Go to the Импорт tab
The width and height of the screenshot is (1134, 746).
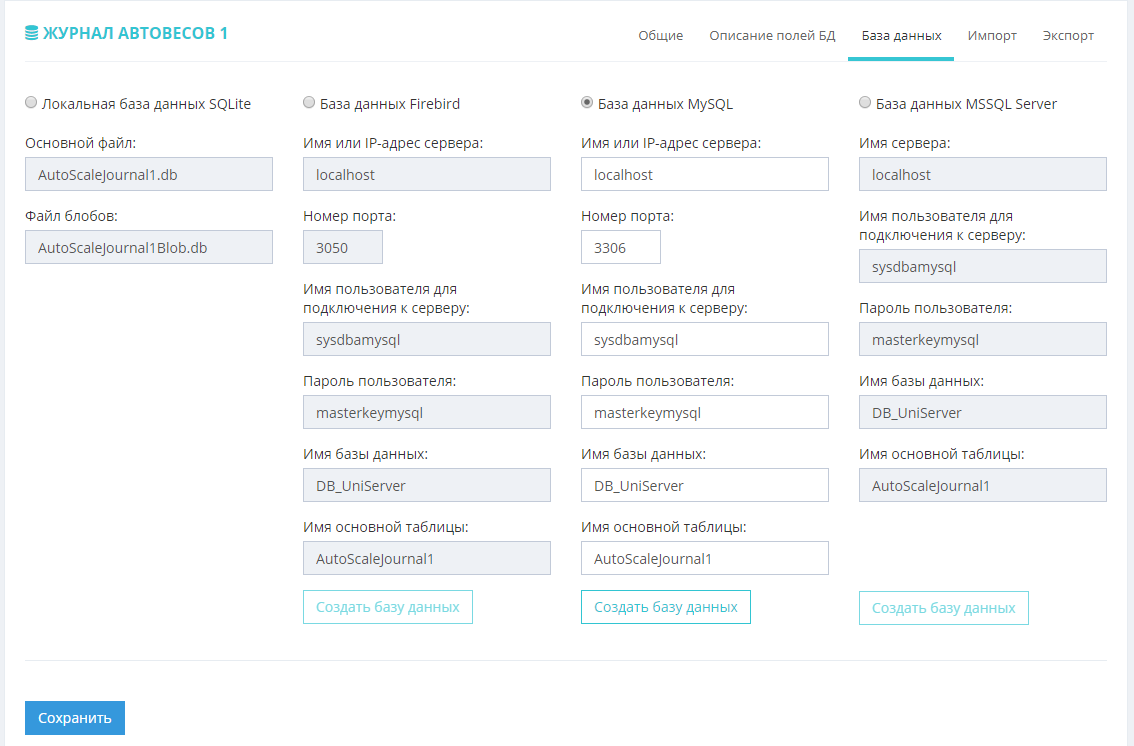click(992, 35)
